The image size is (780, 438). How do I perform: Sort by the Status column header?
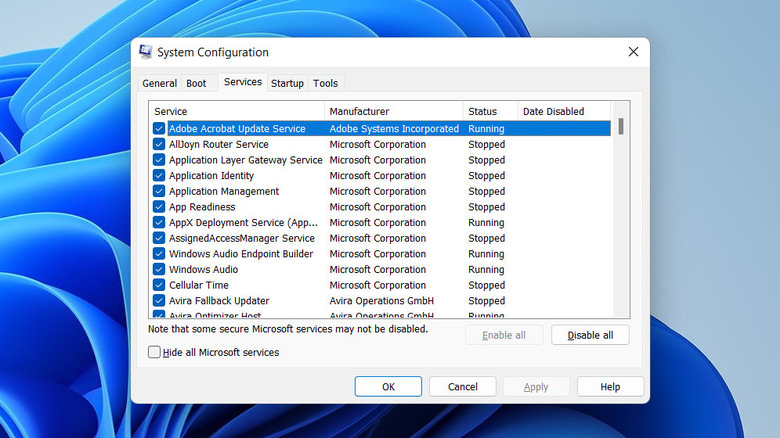coord(490,111)
